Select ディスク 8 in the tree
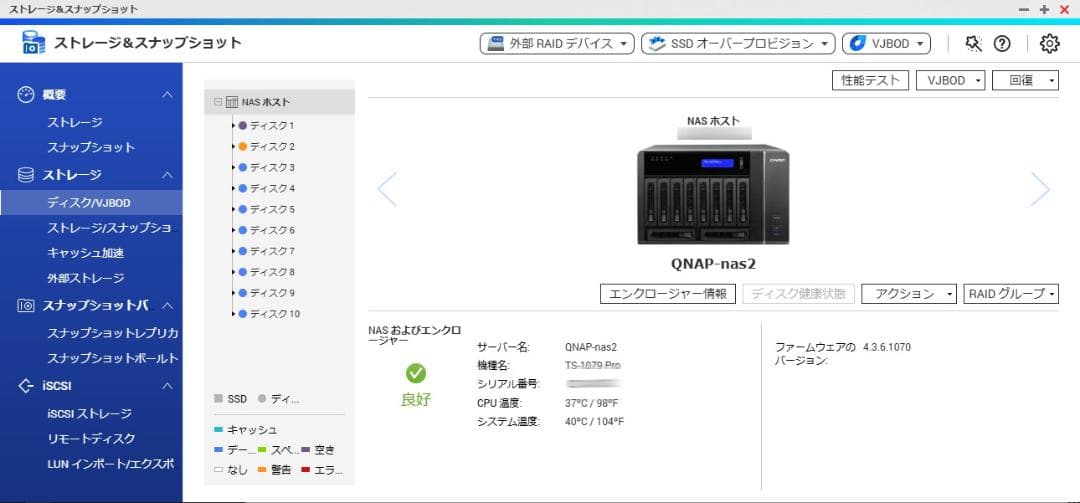This screenshot has height=503, width=1080. (x=271, y=272)
